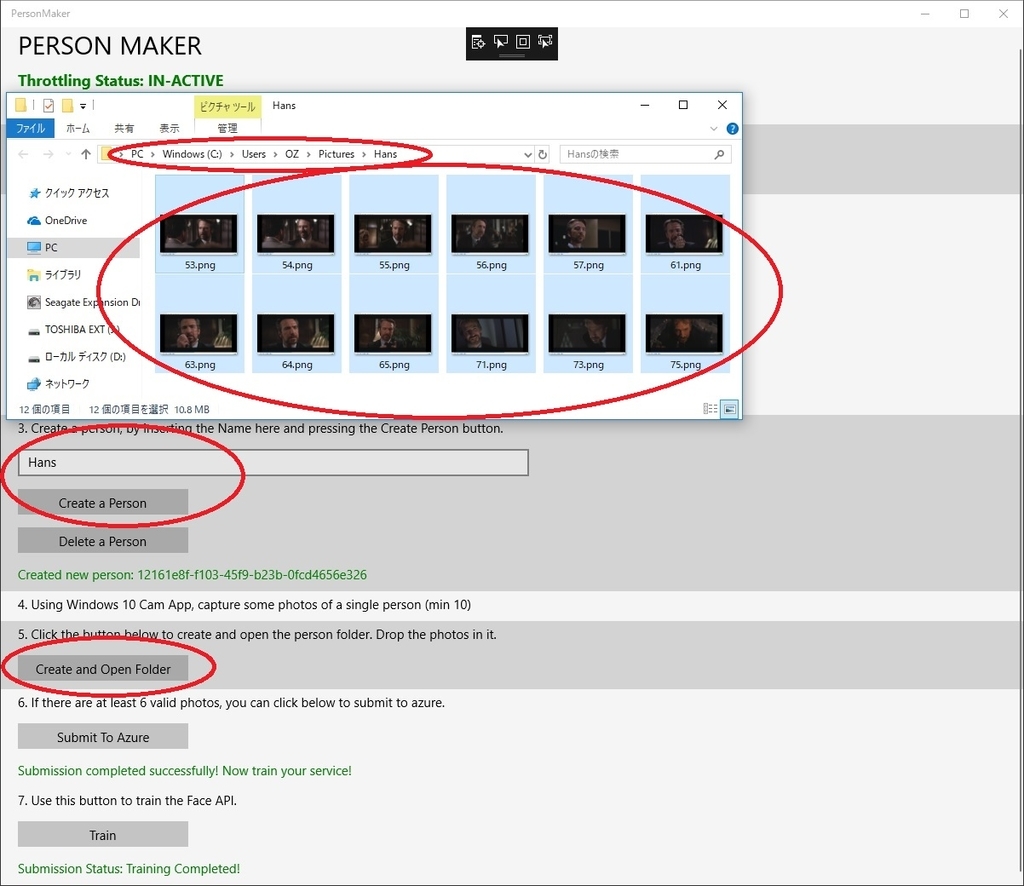Select the 73.png thumbnail
Viewport: 1024px width, 886px height.
tap(588, 324)
